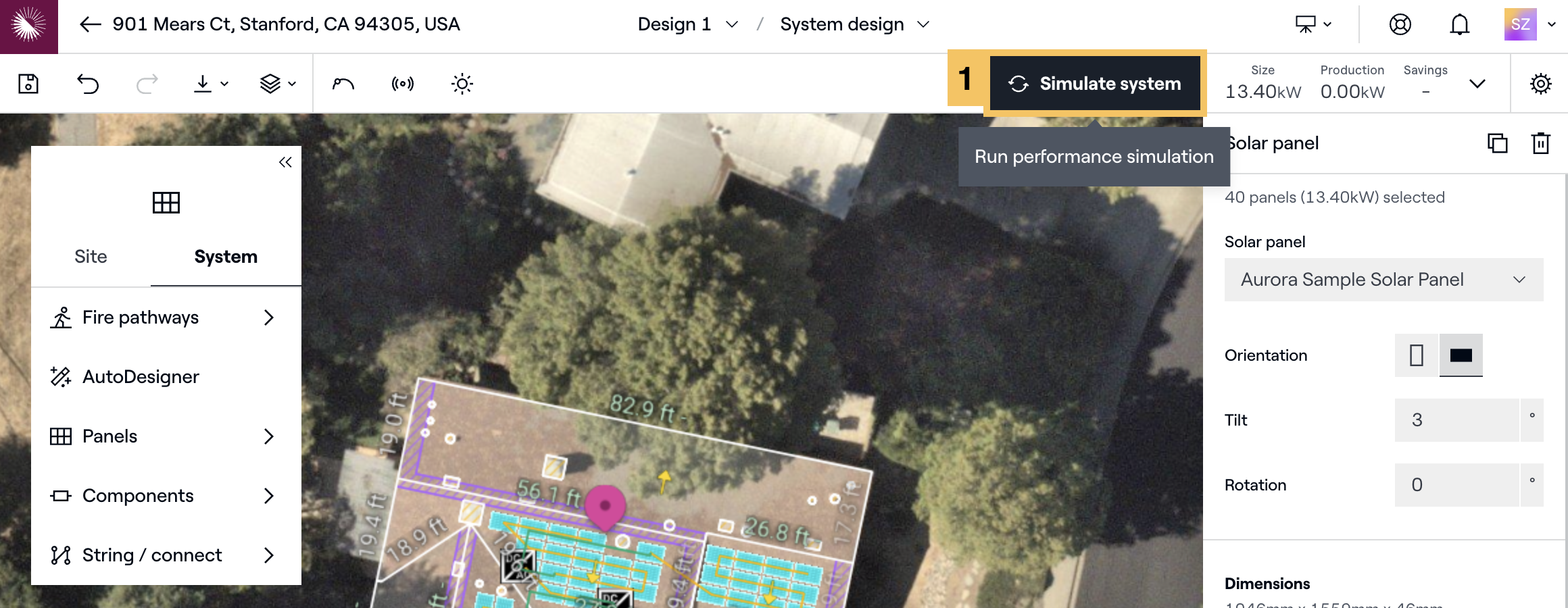Duplicate the selected solar panels

(1497, 143)
